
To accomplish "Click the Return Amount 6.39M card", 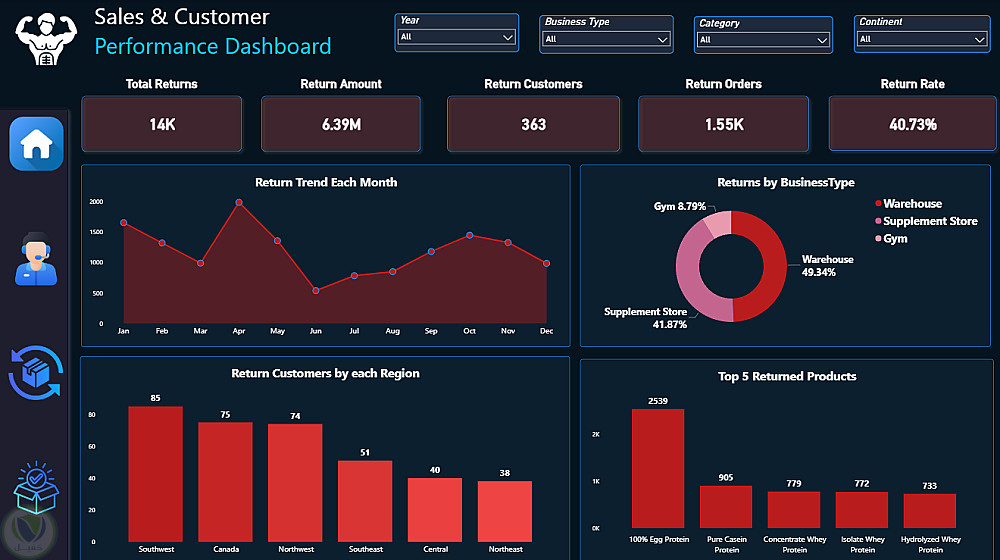I will [341, 124].
